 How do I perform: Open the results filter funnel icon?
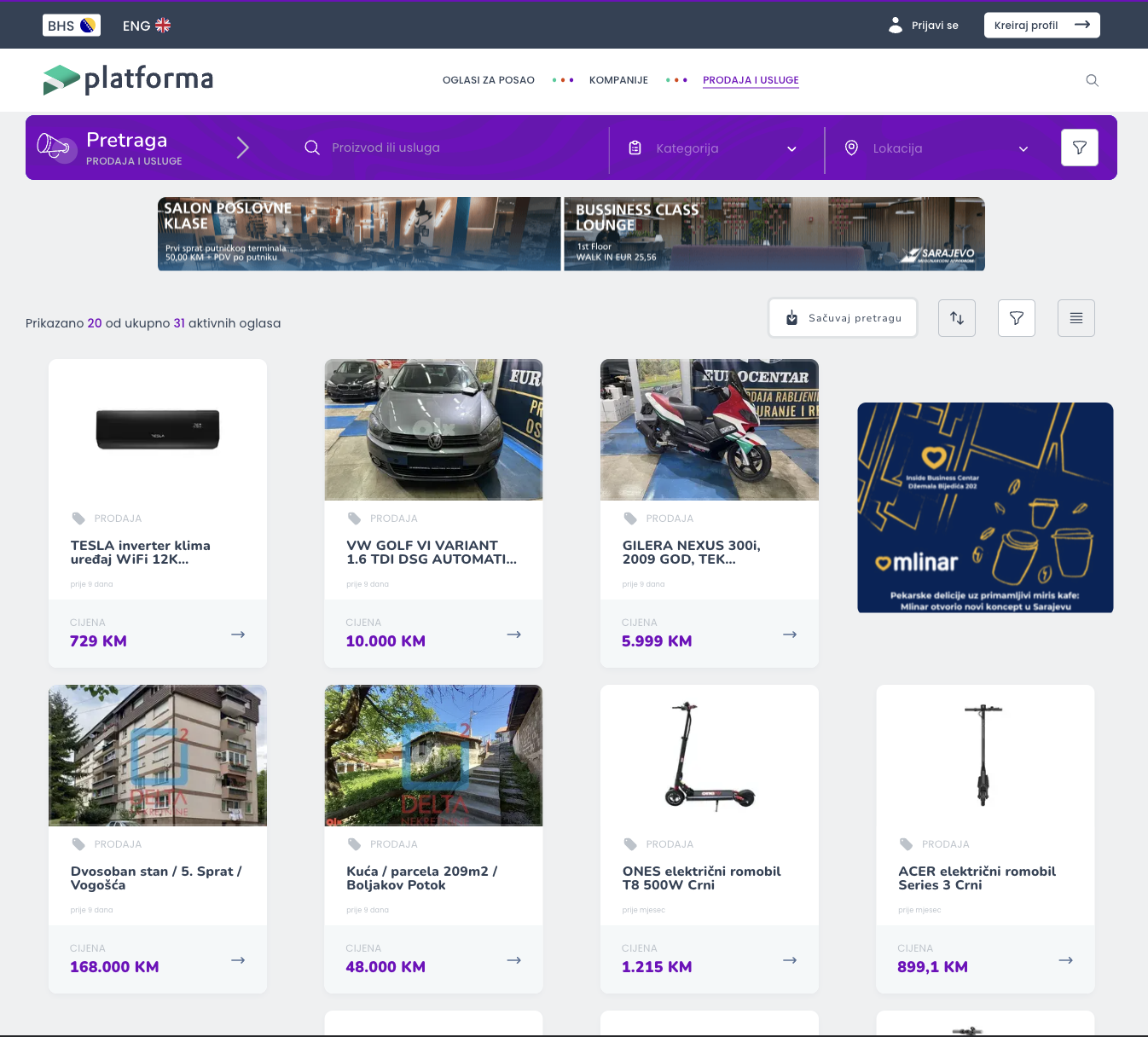1016,318
